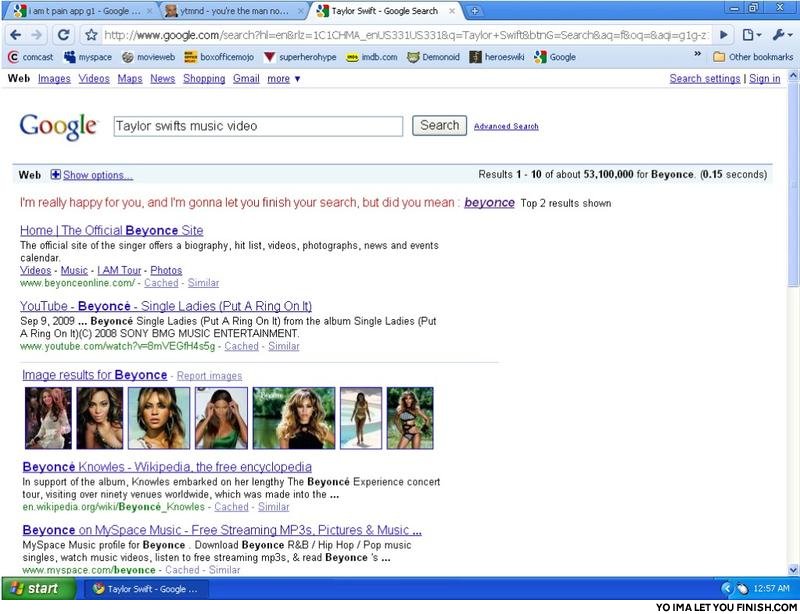The width and height of the screenshot is (800, 614).
Task: Click the Report images link
Action: (209, 376)
